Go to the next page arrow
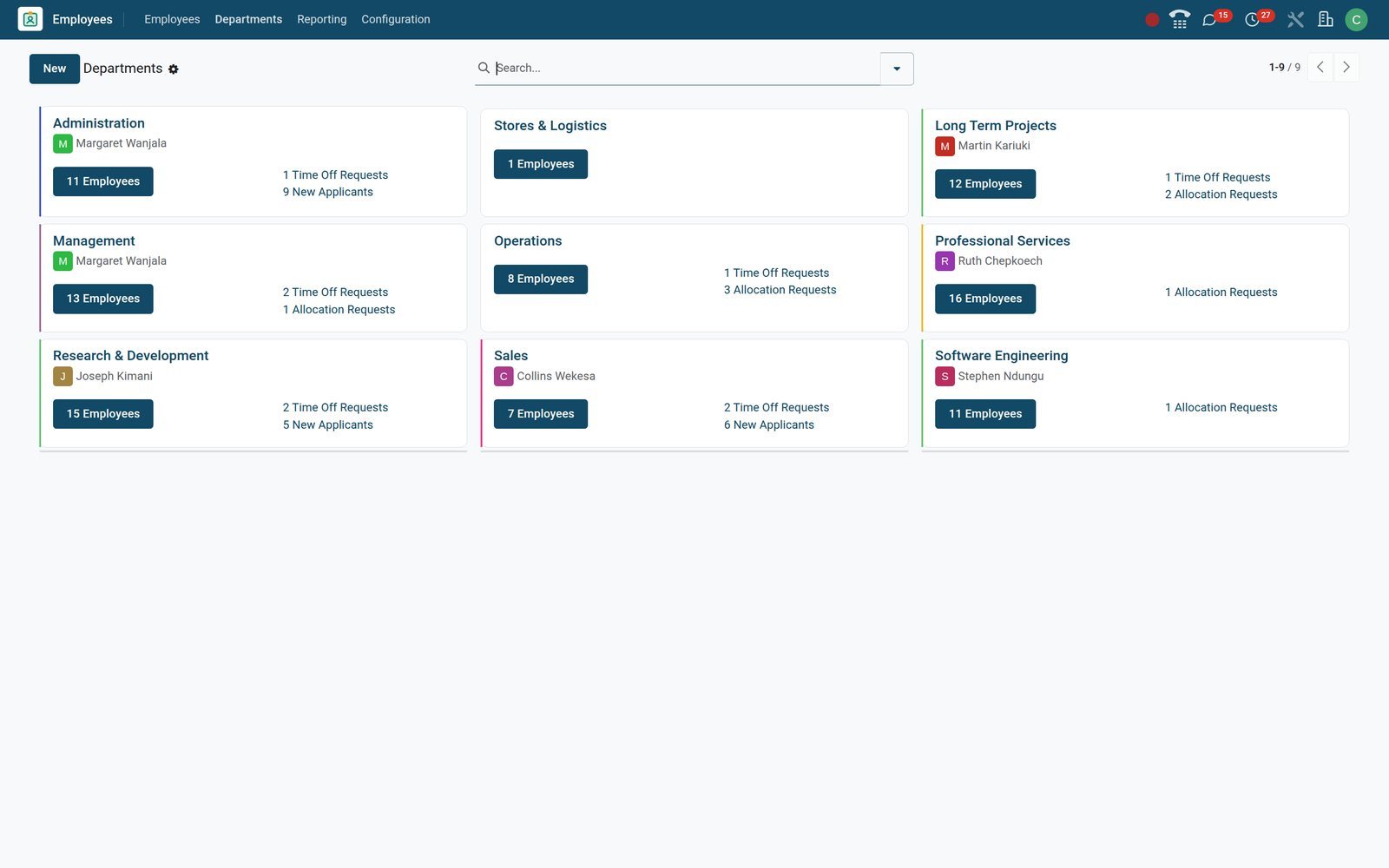 [x=1346, y=67]
